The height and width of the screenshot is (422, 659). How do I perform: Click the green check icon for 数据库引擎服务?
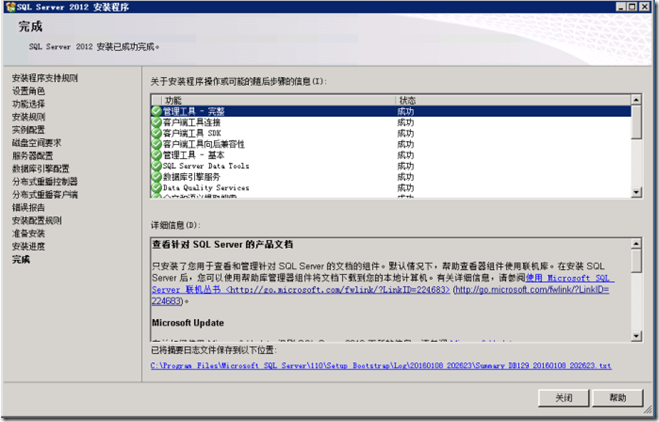(x=157, y=177)
